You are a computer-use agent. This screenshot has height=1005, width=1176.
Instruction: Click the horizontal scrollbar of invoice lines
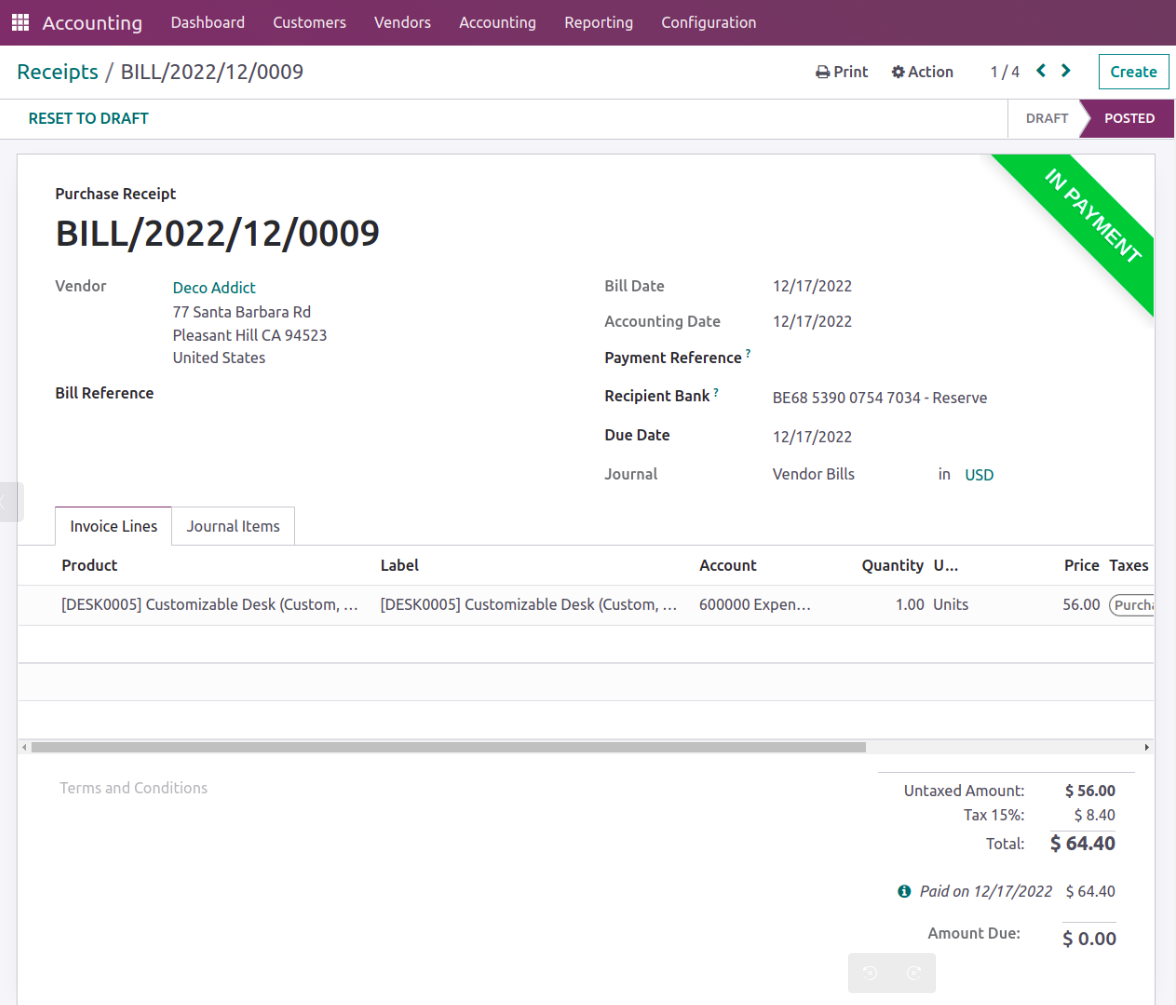click(448, 747)
